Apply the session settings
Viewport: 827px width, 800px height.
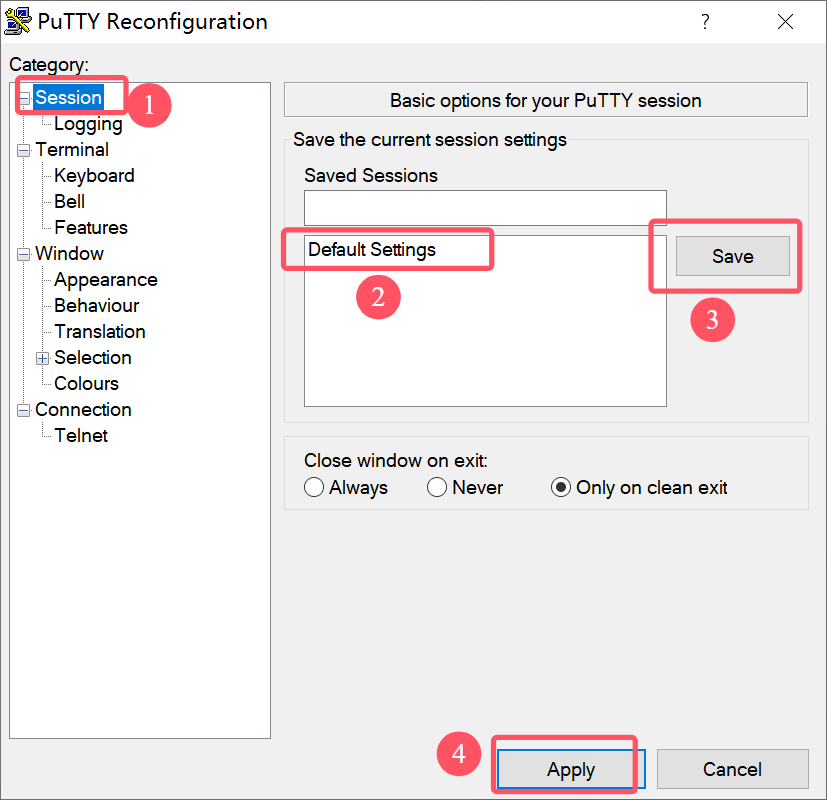(570, 769)
